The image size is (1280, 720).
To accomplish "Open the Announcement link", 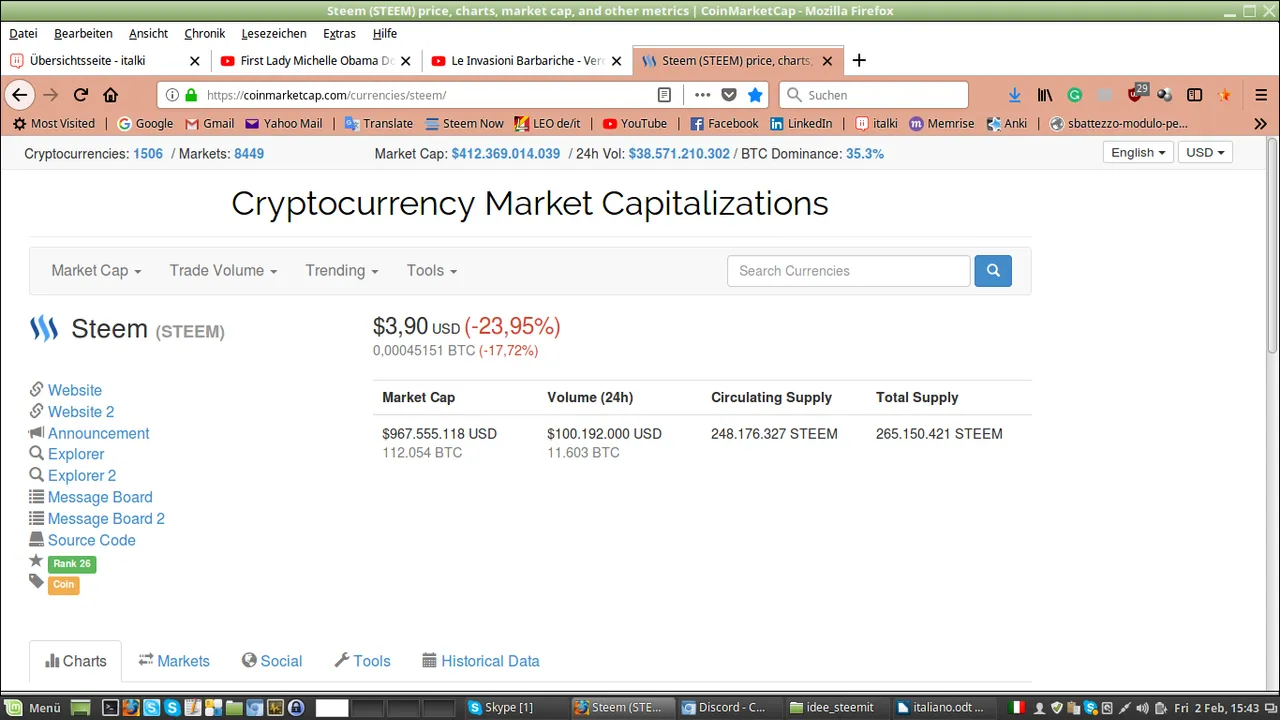I will (x=99, y=433).
